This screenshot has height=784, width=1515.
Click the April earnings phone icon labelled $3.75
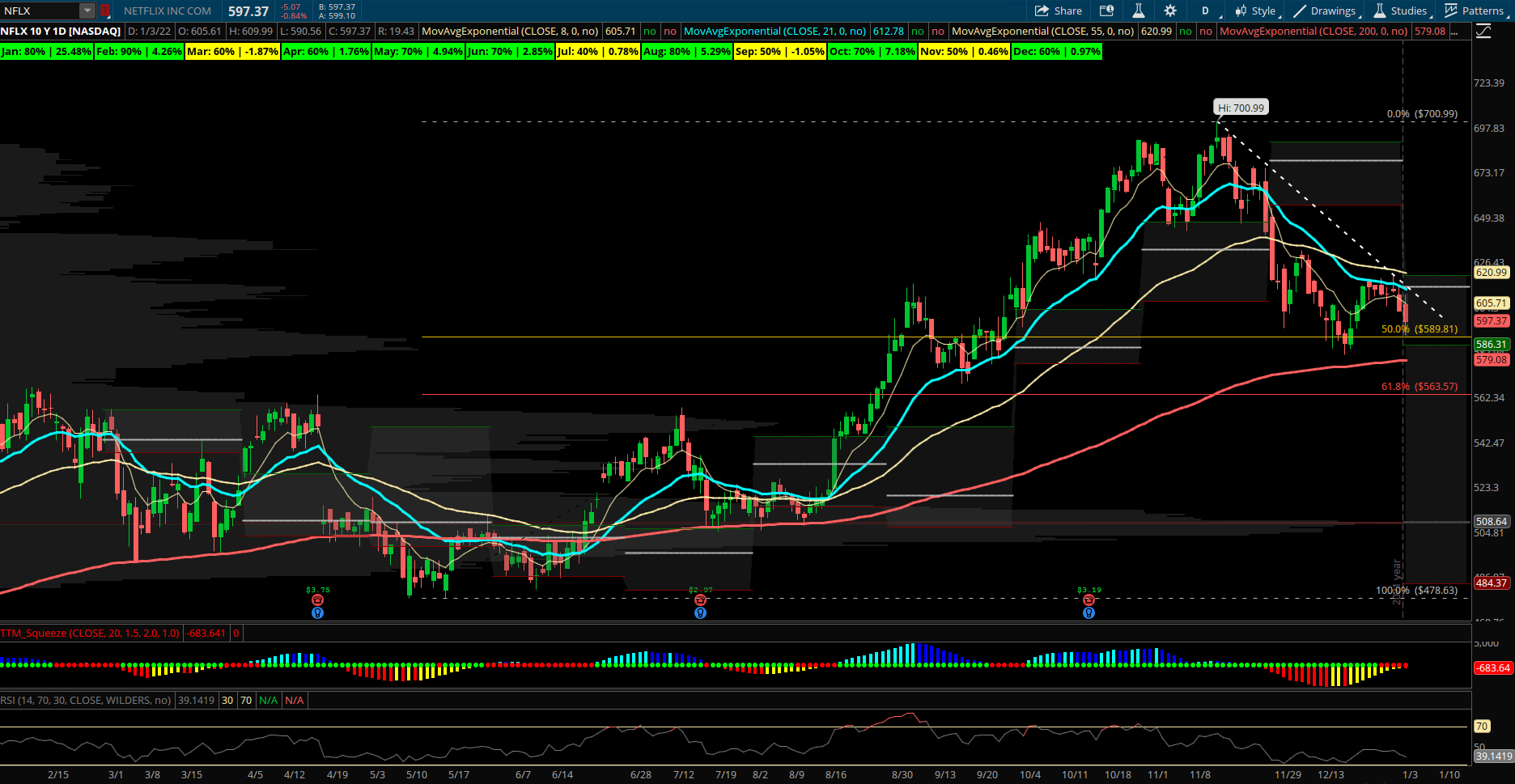(317, 600)
